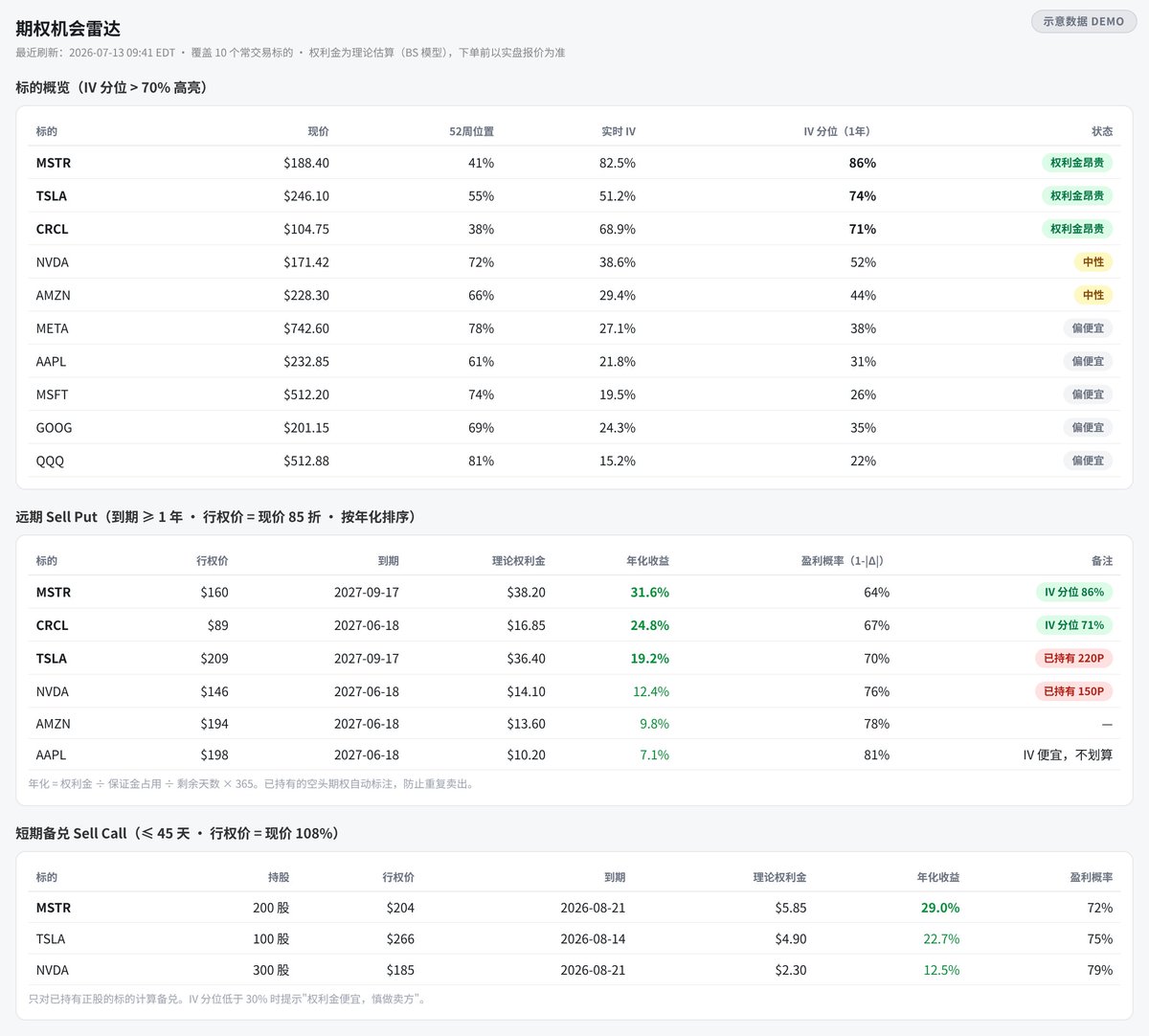Click the IV 分位 71% badge for CRCL
The image size is (1149, 1036).
[x=1074, y=625]
